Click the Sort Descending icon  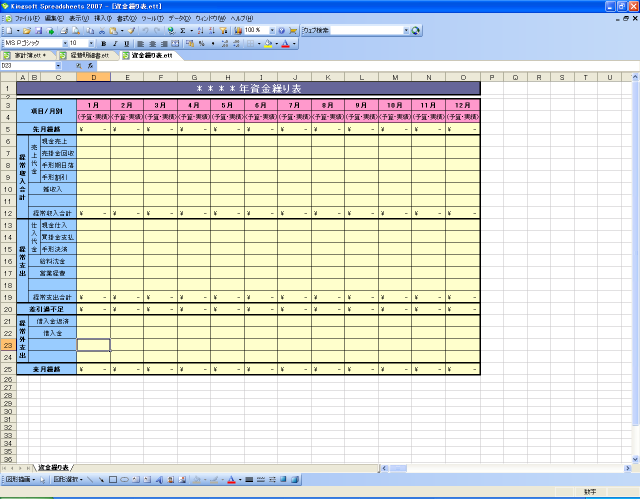tap(211, 31)
